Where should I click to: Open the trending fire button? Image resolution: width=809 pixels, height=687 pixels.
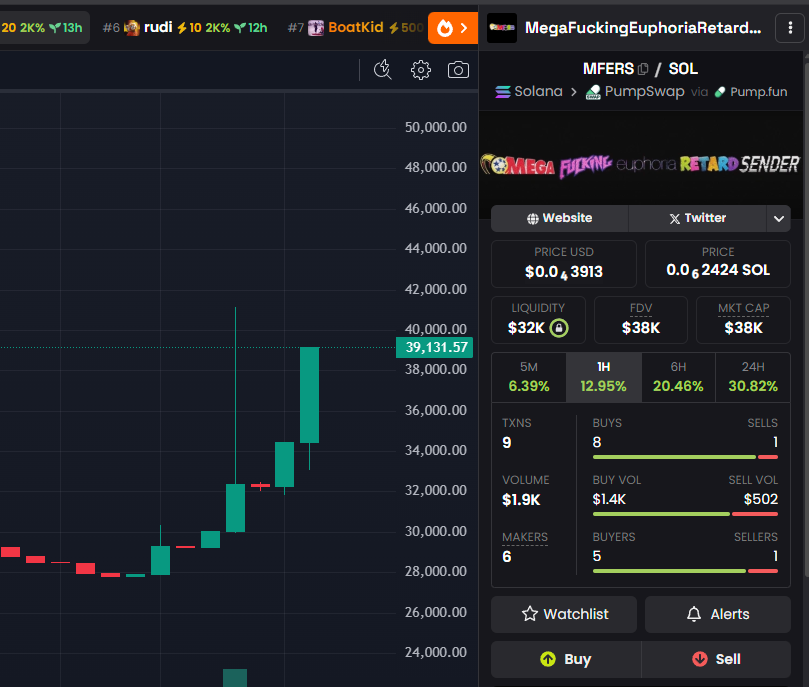tap(452, 28)
